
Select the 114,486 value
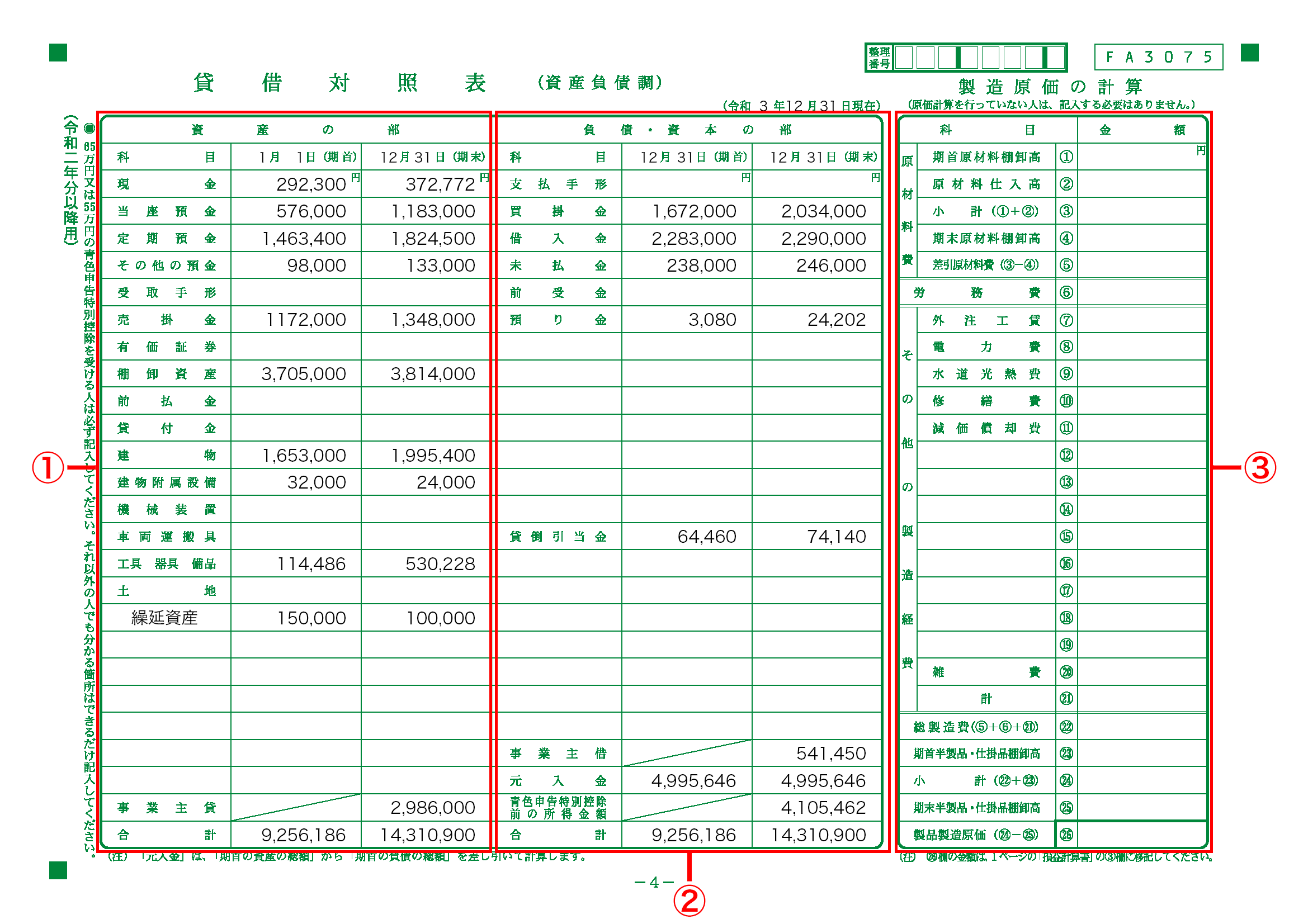(x=311, y=564)
